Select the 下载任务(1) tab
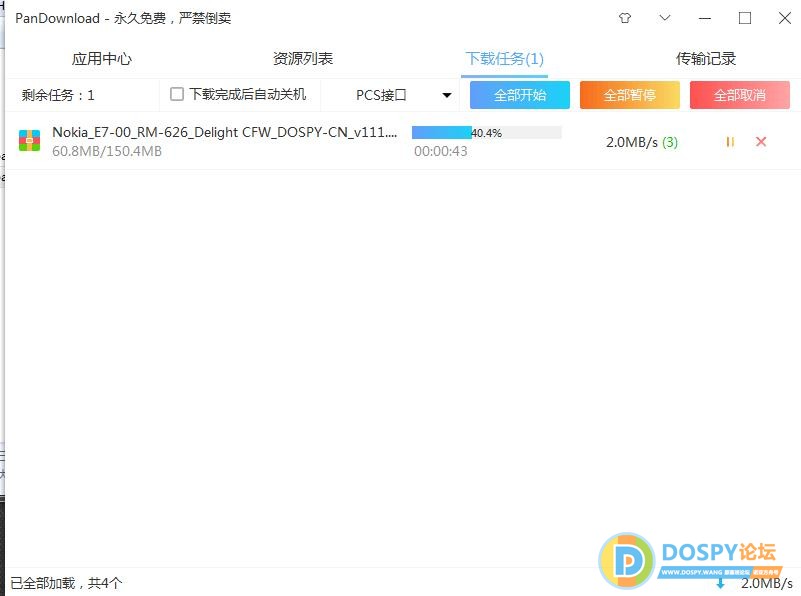 504,59
